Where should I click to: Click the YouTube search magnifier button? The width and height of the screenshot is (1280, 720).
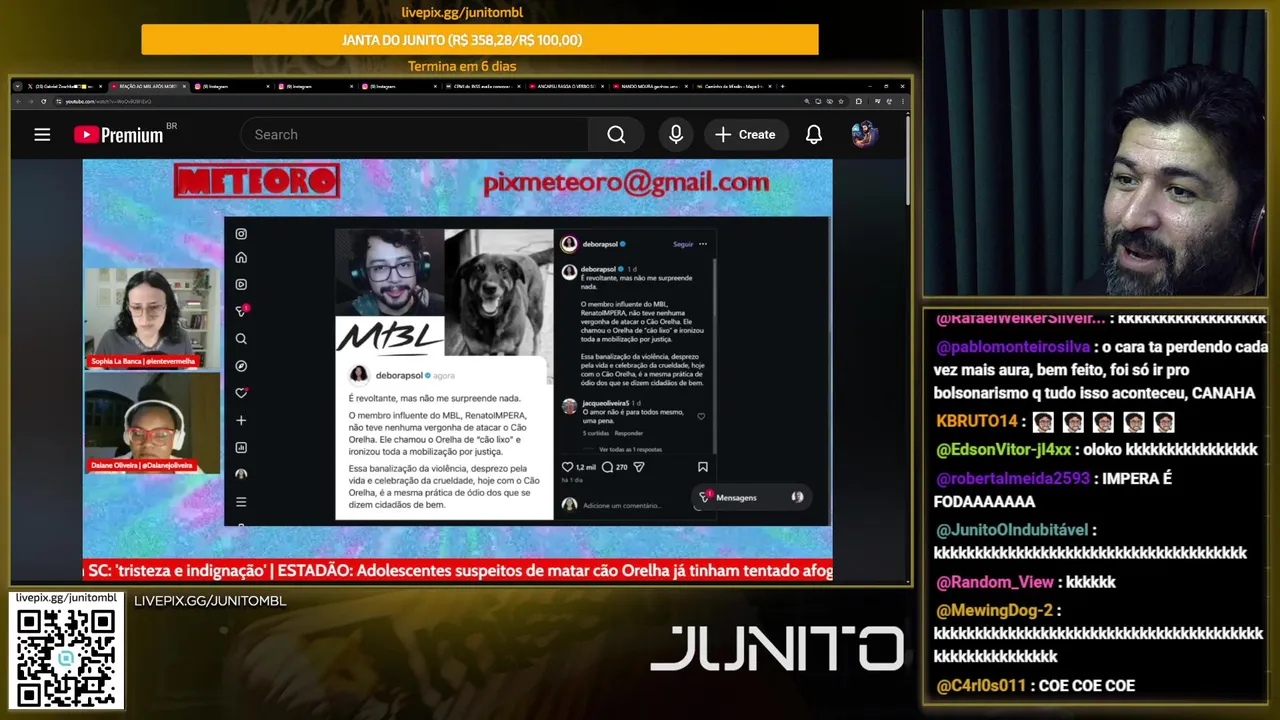(616, 134)
